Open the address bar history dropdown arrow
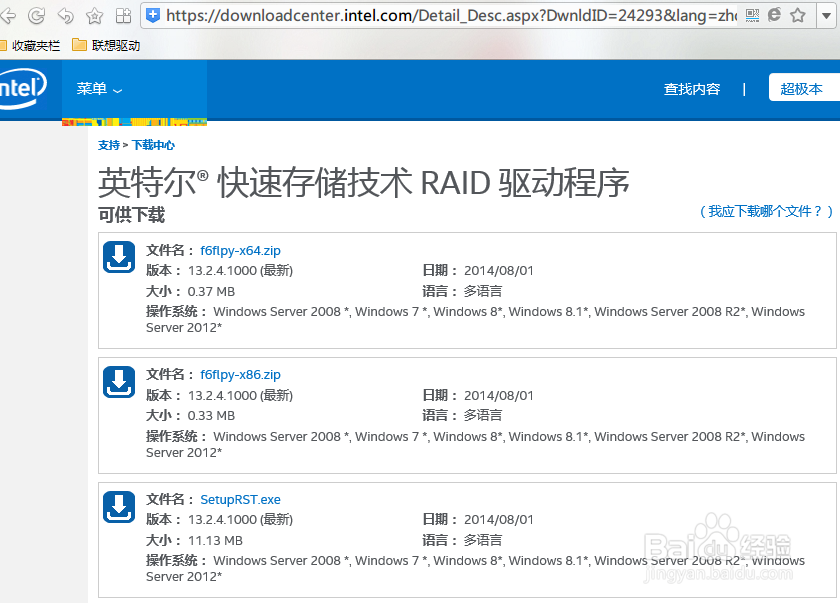This screenshot has width=840, height=603. 826,16
